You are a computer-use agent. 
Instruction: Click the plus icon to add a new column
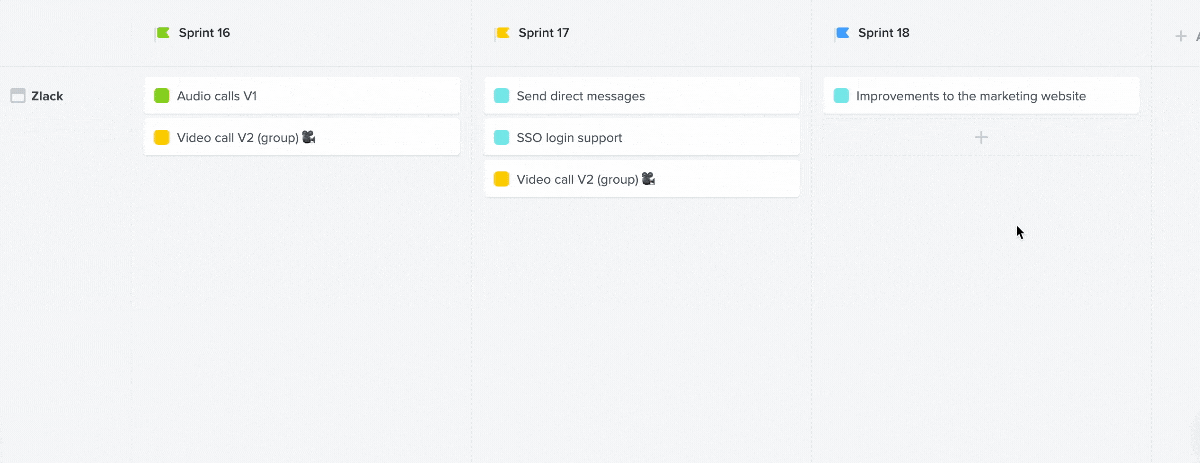[1180, 36]
